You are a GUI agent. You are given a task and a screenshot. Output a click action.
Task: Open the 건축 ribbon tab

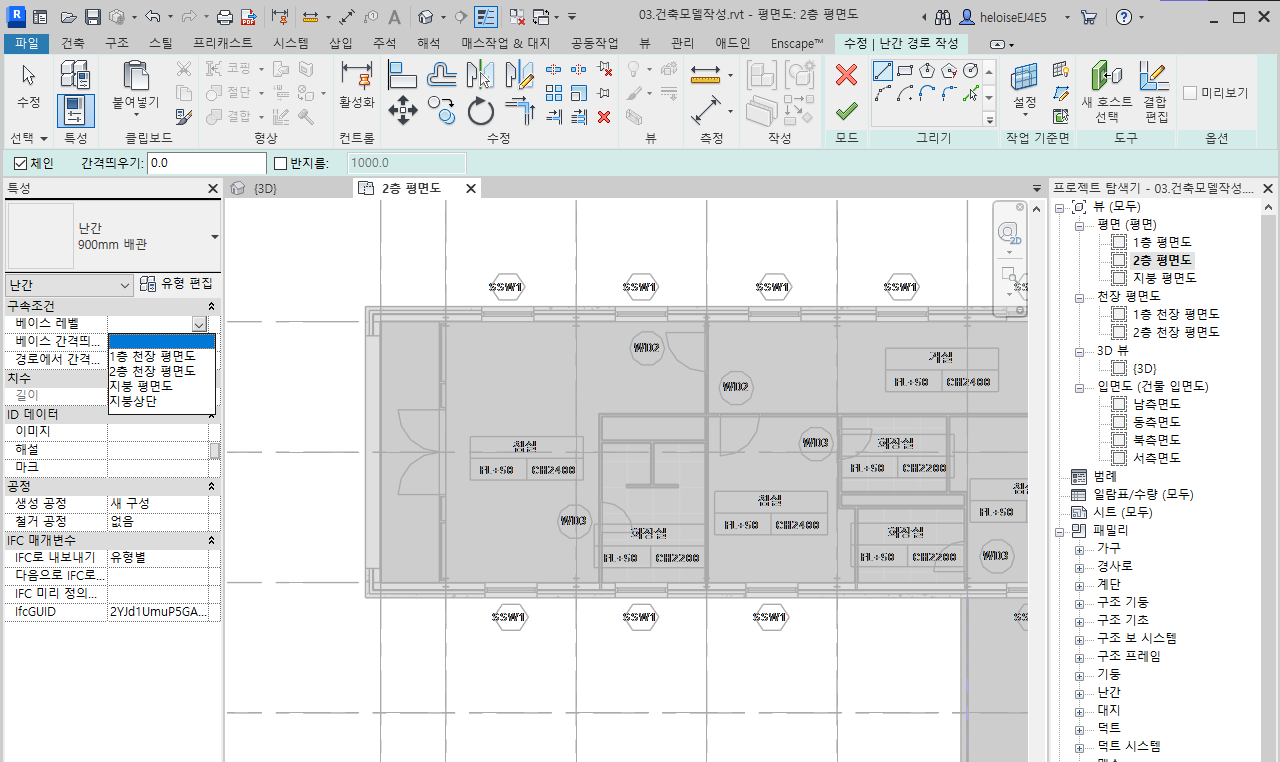point(73,44)
